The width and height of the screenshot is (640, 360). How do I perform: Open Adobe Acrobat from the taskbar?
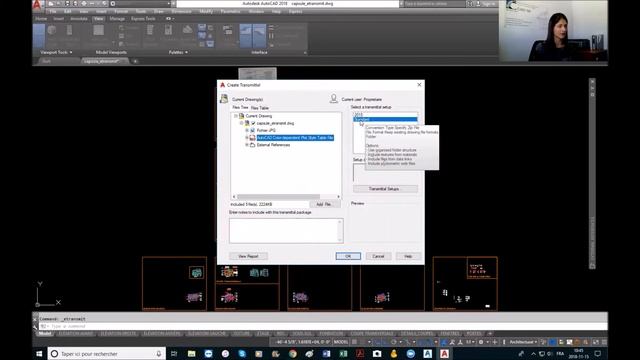click(x=360, y=353)
